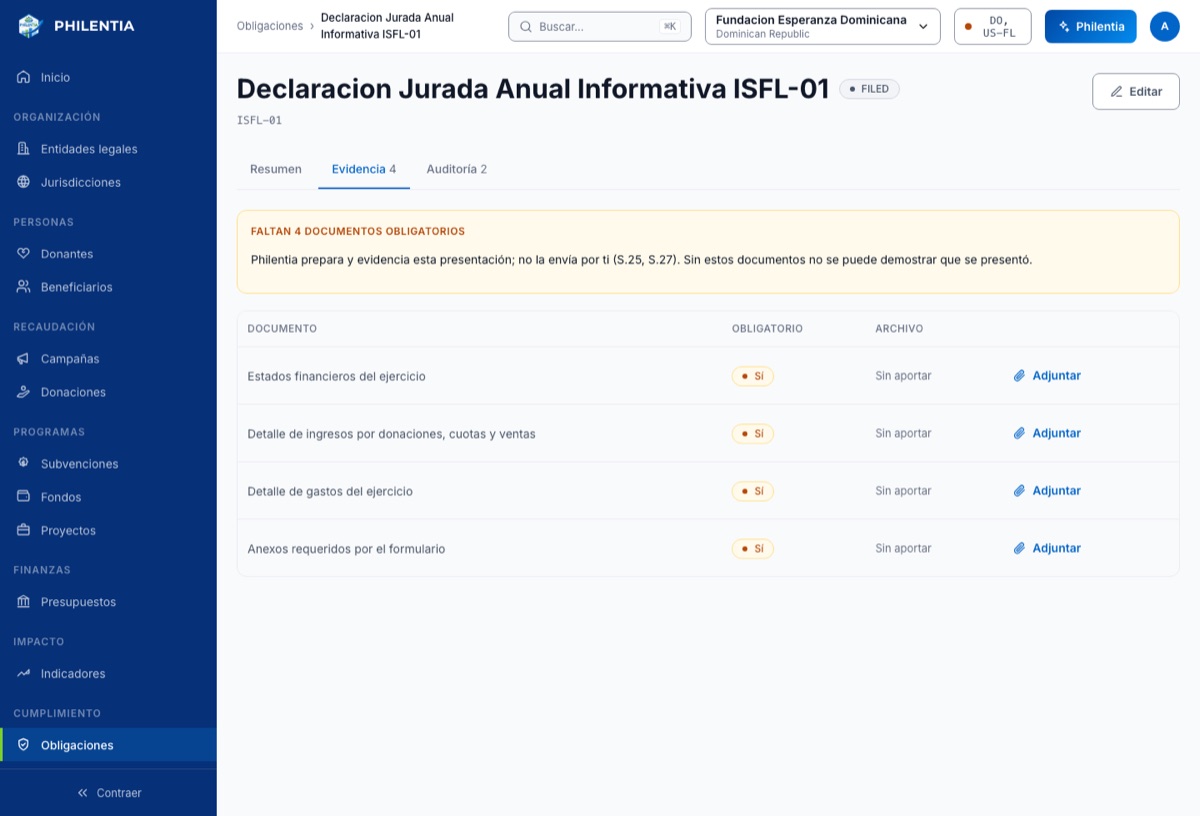Open the Auditoría 2 tab
The image size is (1200, 816).
click(x=456, y=169)
